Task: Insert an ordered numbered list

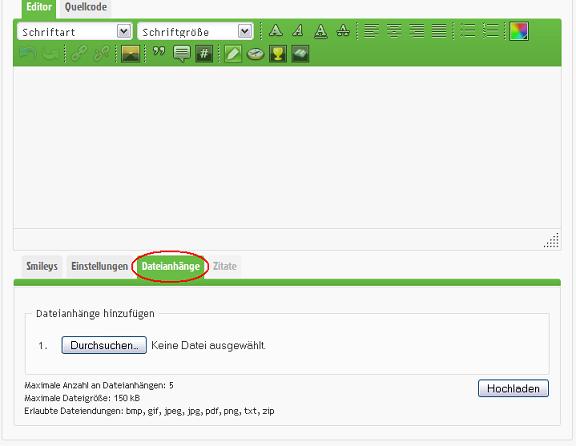Action: [490, 31]
